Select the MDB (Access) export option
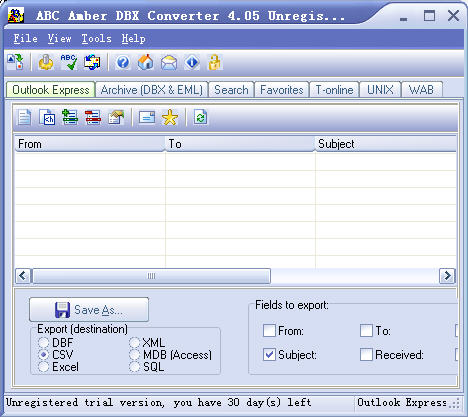The height and width of the screenshot is (417, 468). [x=134, y=355]
